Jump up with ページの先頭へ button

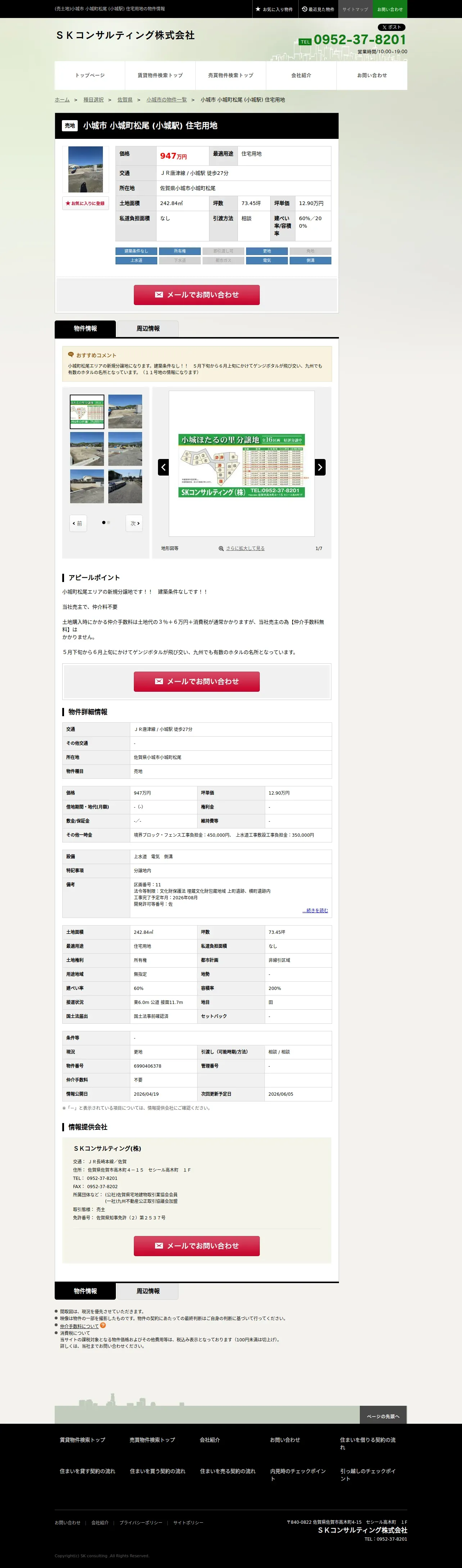pos(383,1417)
